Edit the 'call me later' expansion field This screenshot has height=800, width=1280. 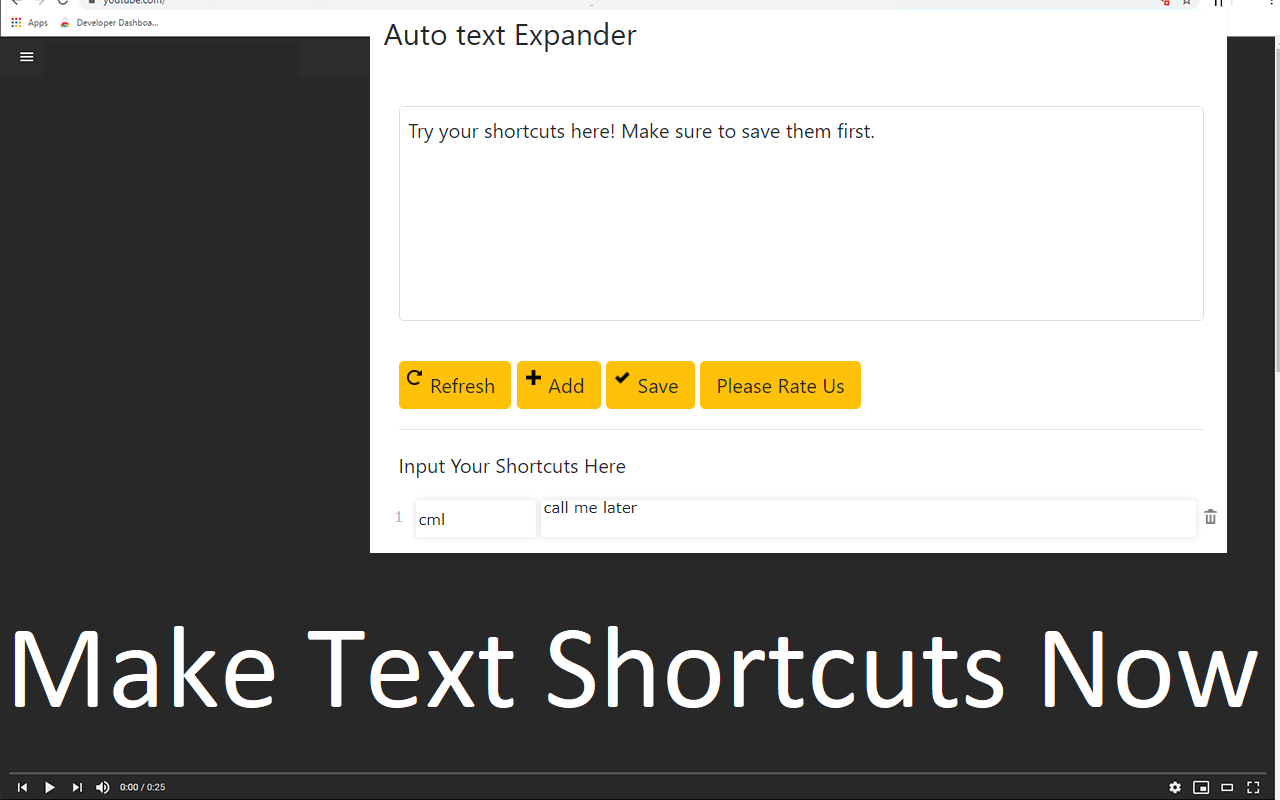coord(868,519)
